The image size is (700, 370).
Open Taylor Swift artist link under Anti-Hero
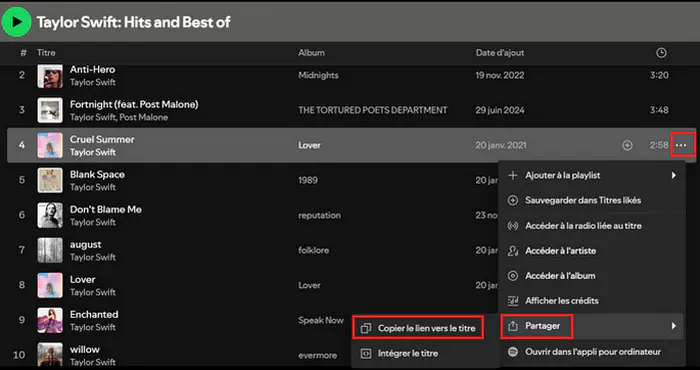(92, 82)
